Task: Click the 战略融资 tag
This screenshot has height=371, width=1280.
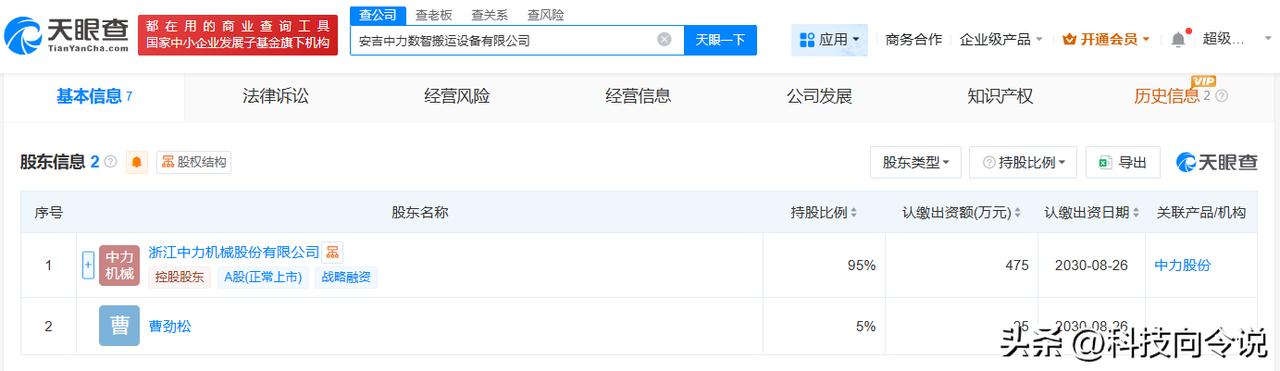Action: point(345,278)
